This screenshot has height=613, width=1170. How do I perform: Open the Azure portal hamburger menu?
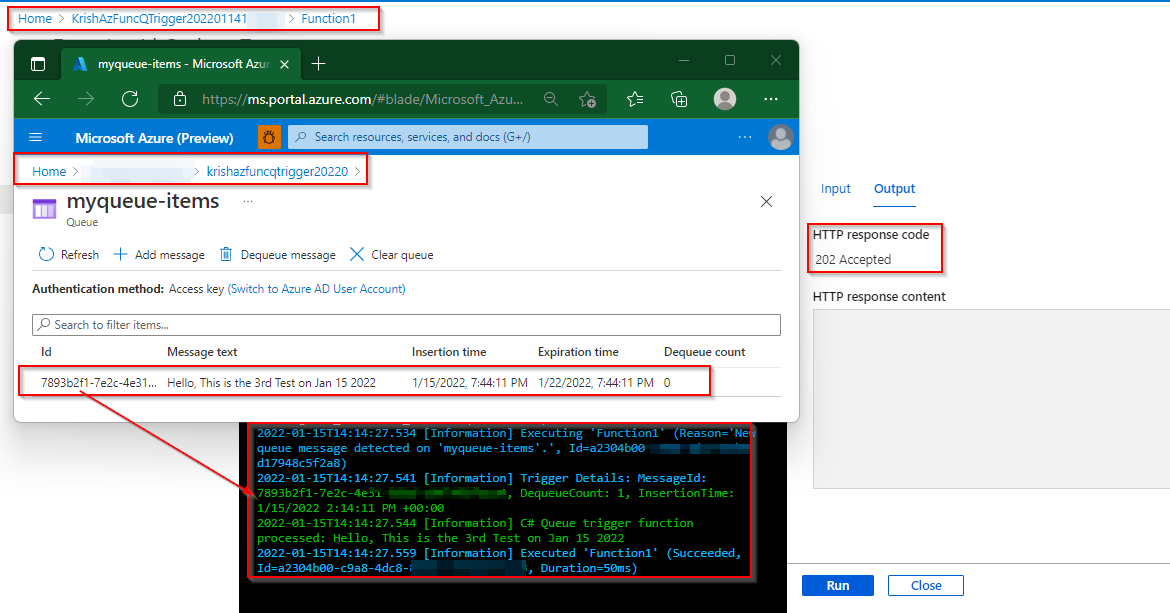tap(35, 137)
